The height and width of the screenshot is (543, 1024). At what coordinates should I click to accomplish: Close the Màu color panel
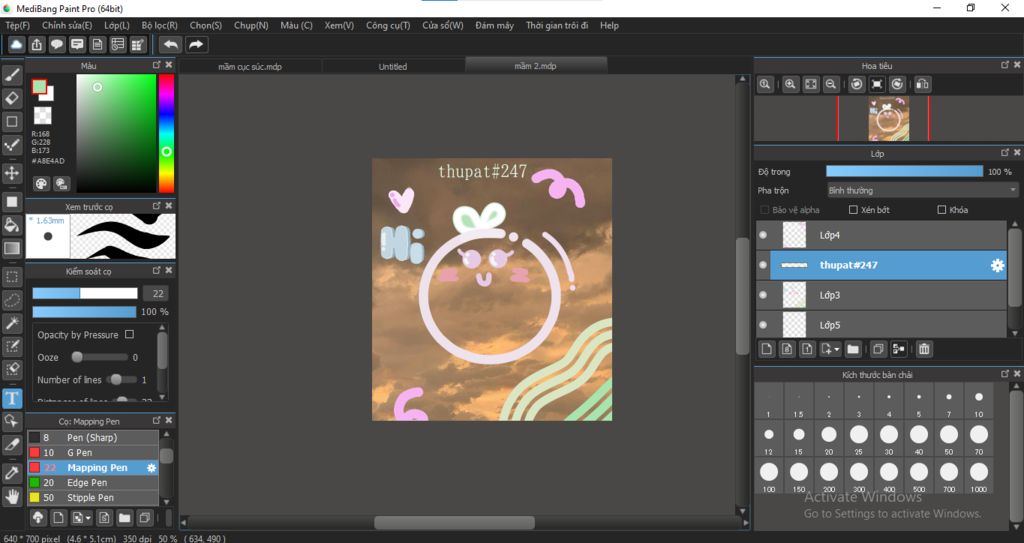coord(168,65)
